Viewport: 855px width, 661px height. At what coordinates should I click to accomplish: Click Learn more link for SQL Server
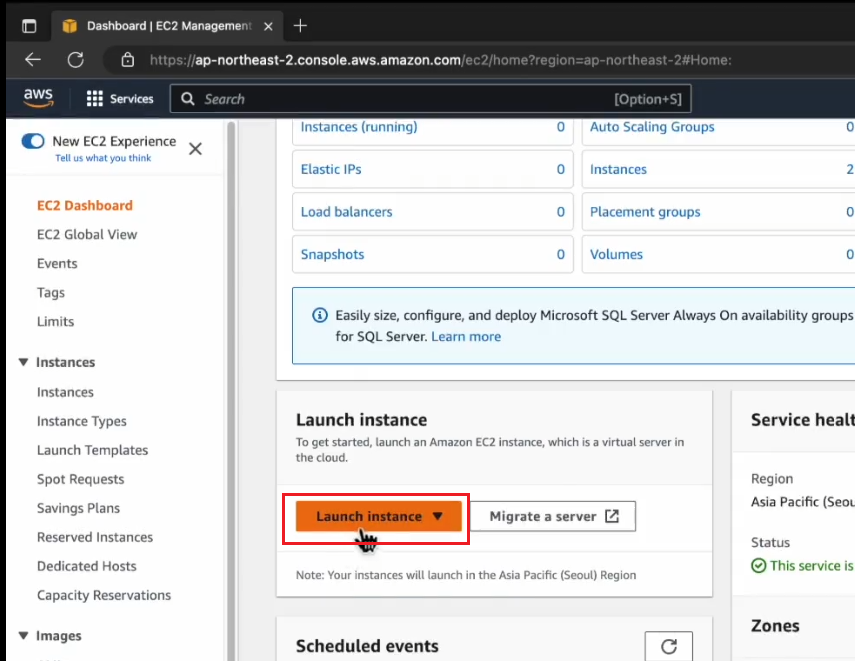[466, 336]
